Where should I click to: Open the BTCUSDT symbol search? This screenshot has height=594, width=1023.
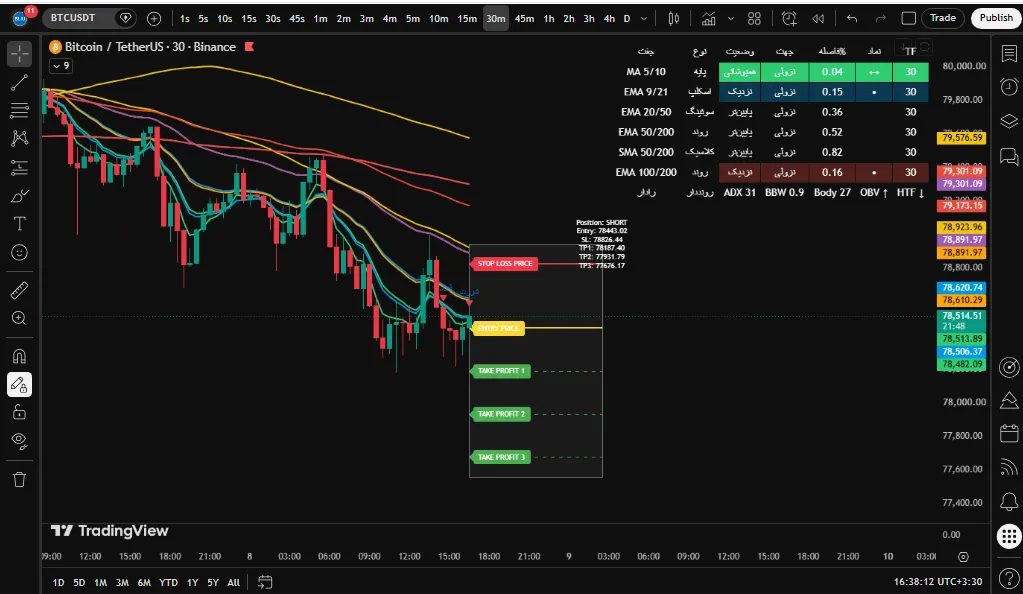coord(73,18)
